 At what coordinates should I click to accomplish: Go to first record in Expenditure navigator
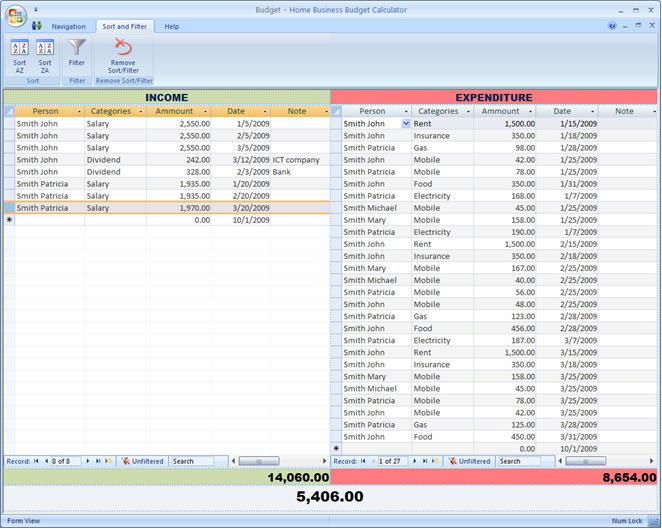click(363, 461)
